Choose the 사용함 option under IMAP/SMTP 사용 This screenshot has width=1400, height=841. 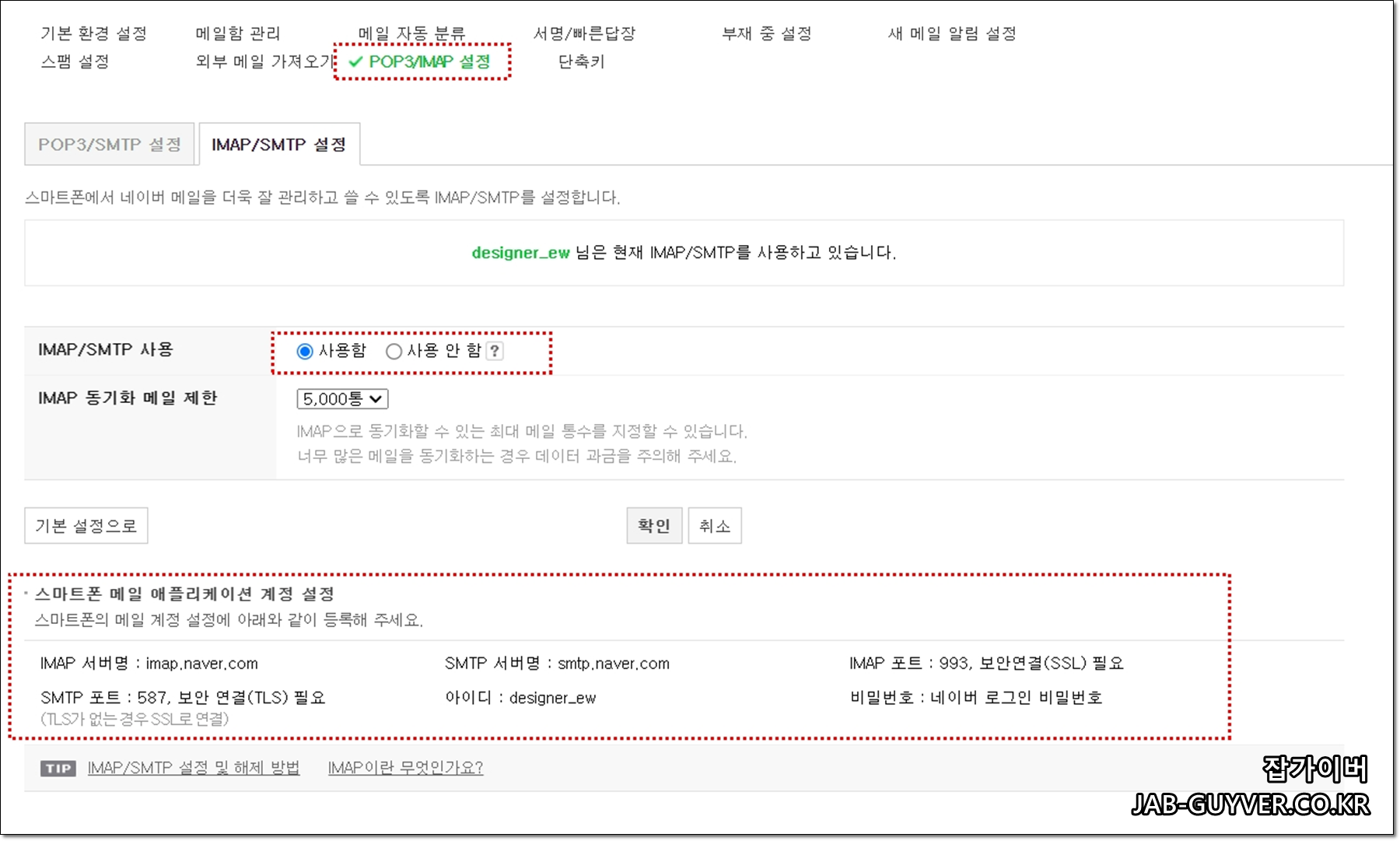(x=304, y=351)
